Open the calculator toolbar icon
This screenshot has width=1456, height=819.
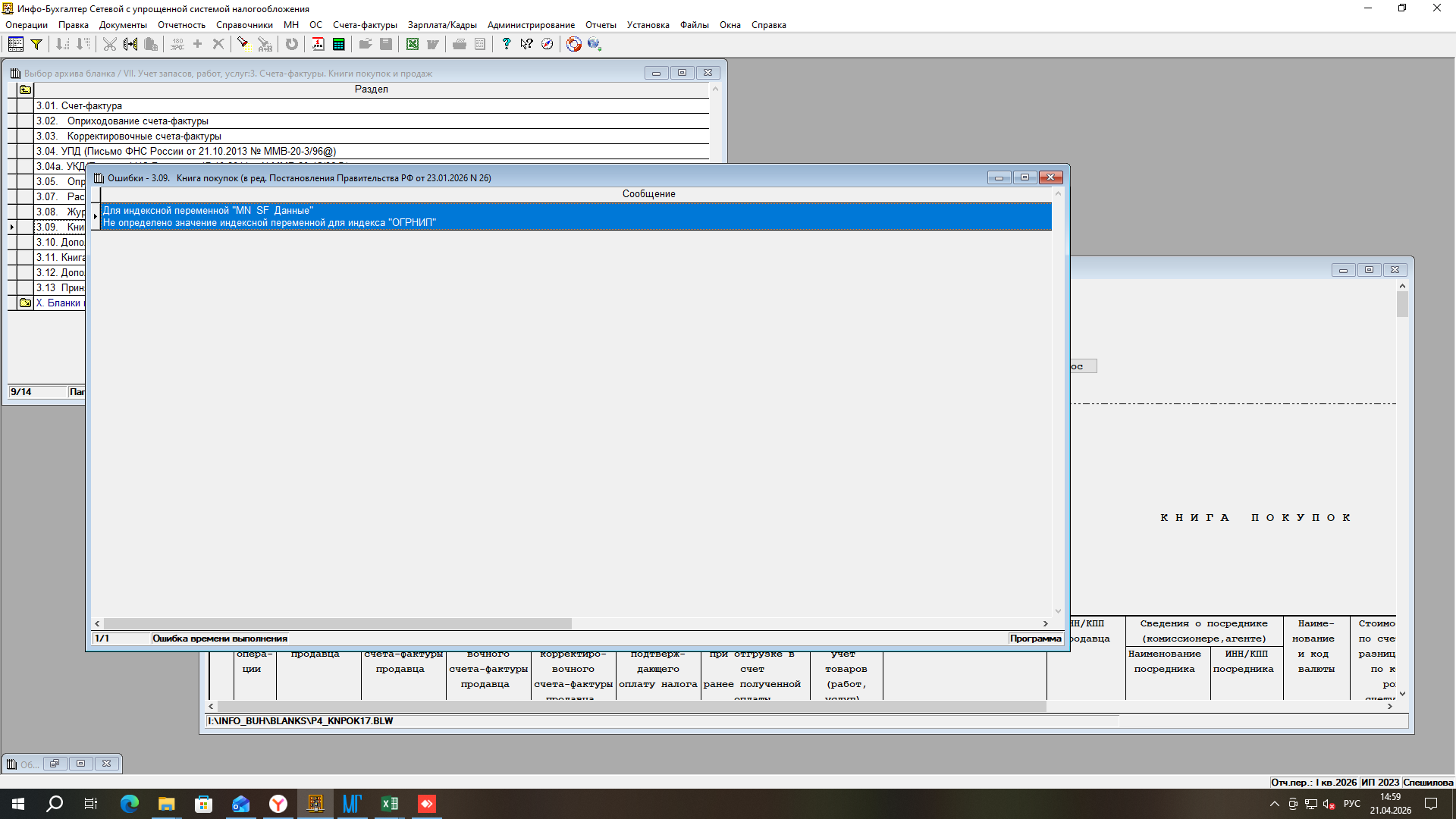click(339, 44)
